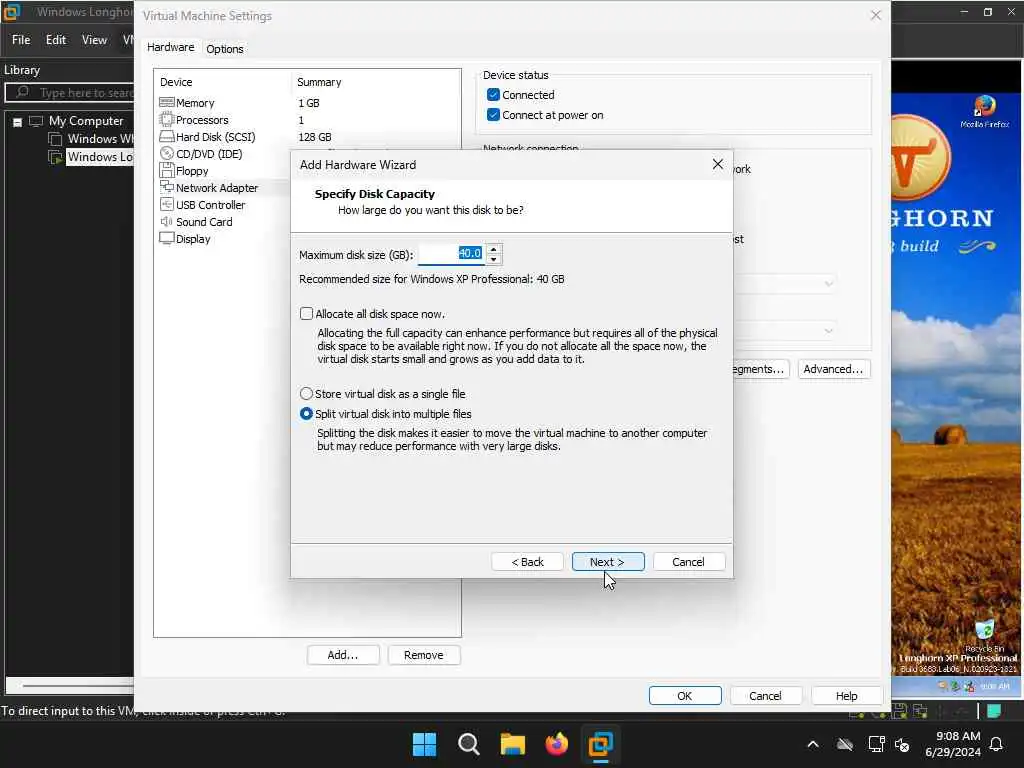Toggle the Connected checkbox
Viewport: 1024px width, 768px height.
click(494, 95)
